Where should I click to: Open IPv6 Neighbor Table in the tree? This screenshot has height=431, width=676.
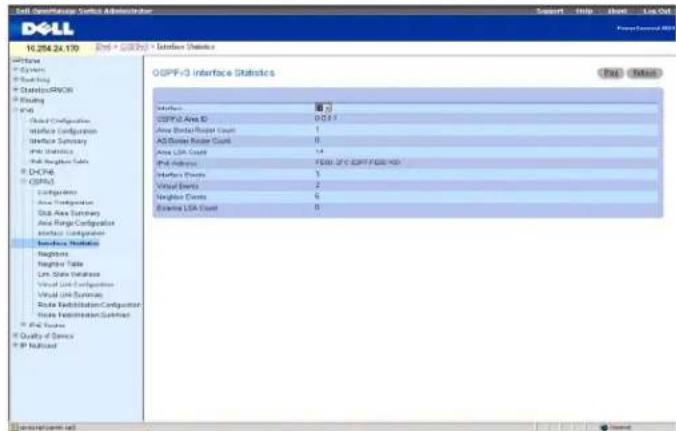[59, 161]
